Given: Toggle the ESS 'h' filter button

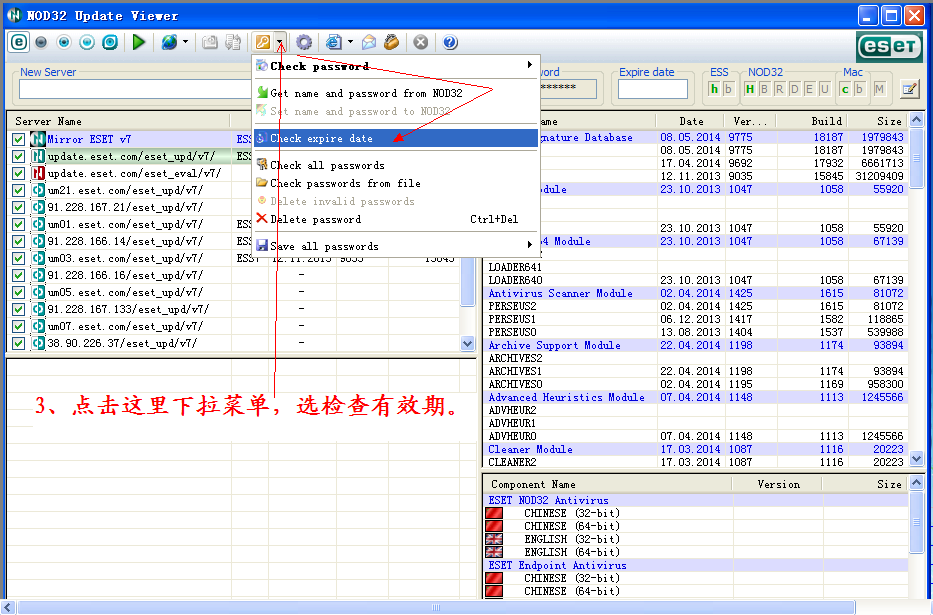Looking at the screenshot, I should point(714,89).
